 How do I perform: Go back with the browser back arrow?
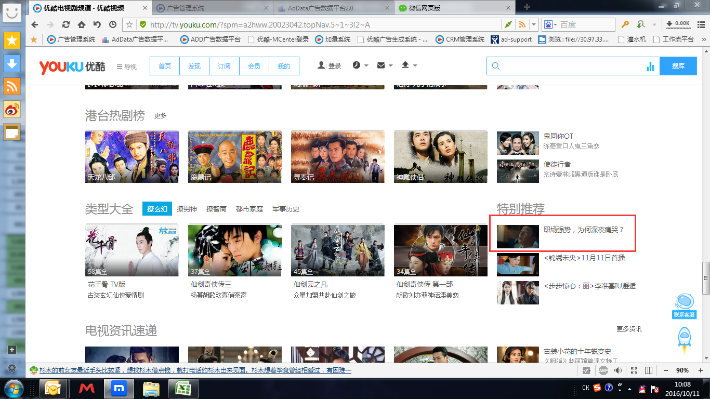pyautogui.click(x=35, y=24)
